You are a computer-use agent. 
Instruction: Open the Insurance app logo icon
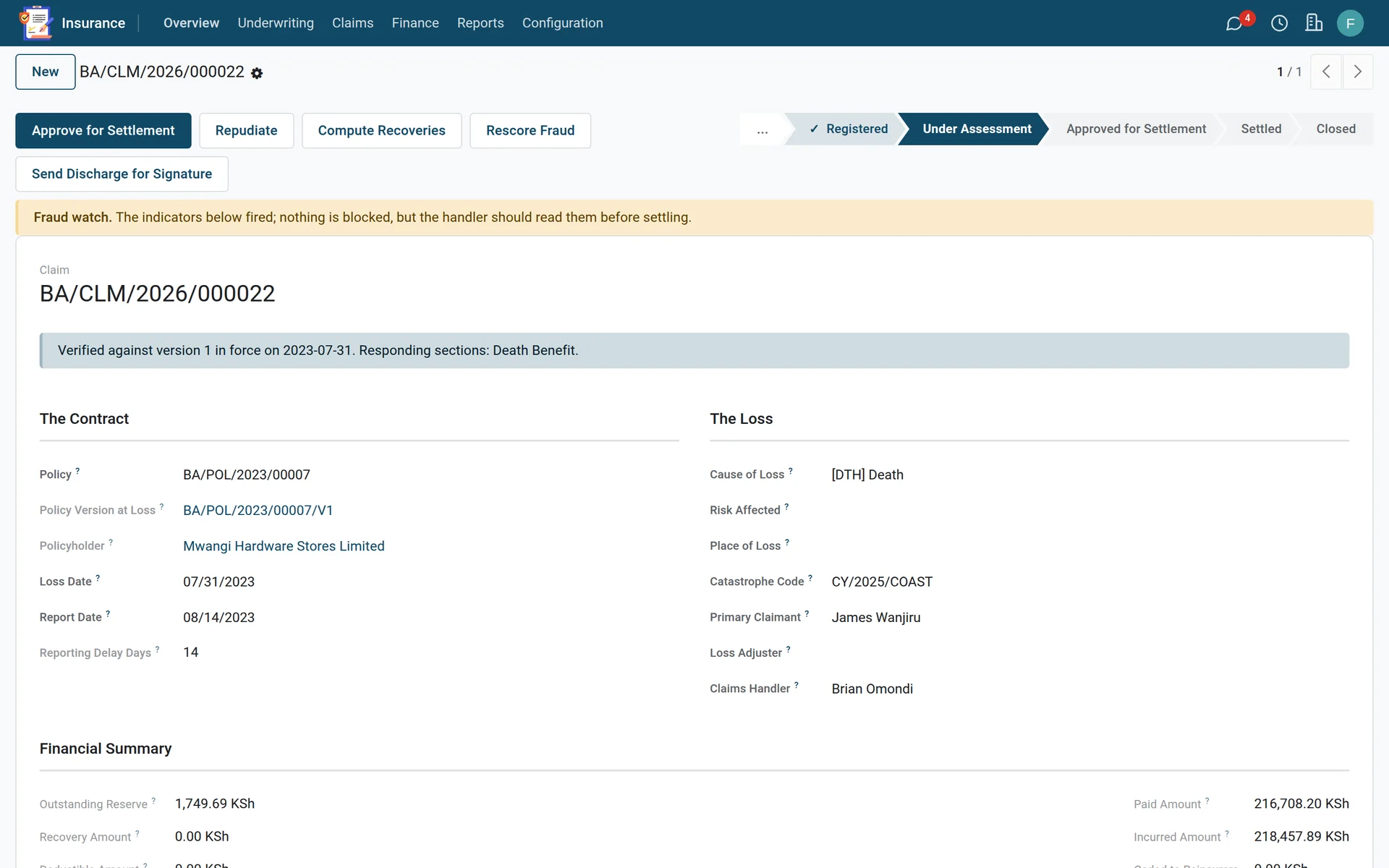click(35, 22)
